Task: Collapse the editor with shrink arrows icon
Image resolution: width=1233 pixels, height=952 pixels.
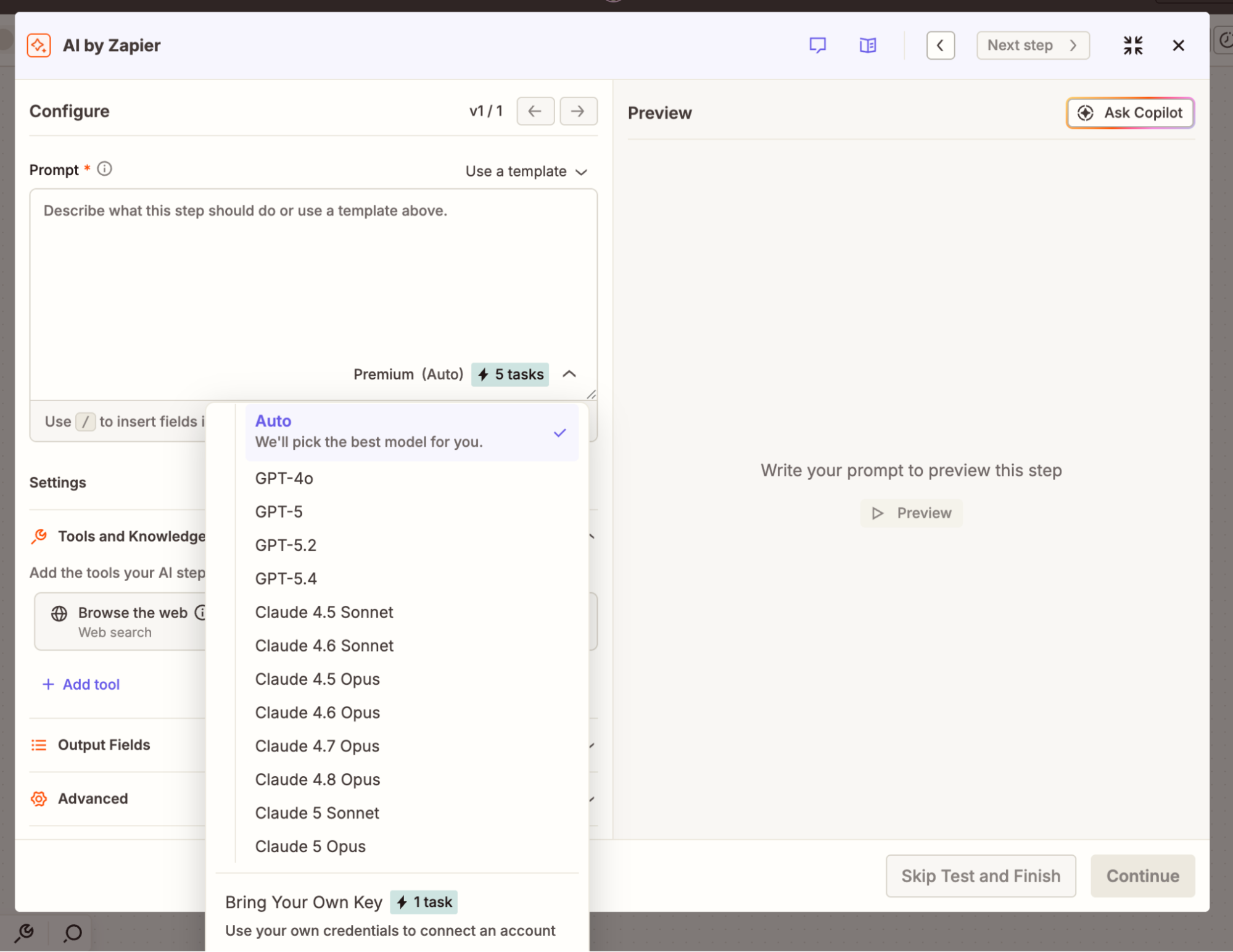Action: [x=1132, y=46]
